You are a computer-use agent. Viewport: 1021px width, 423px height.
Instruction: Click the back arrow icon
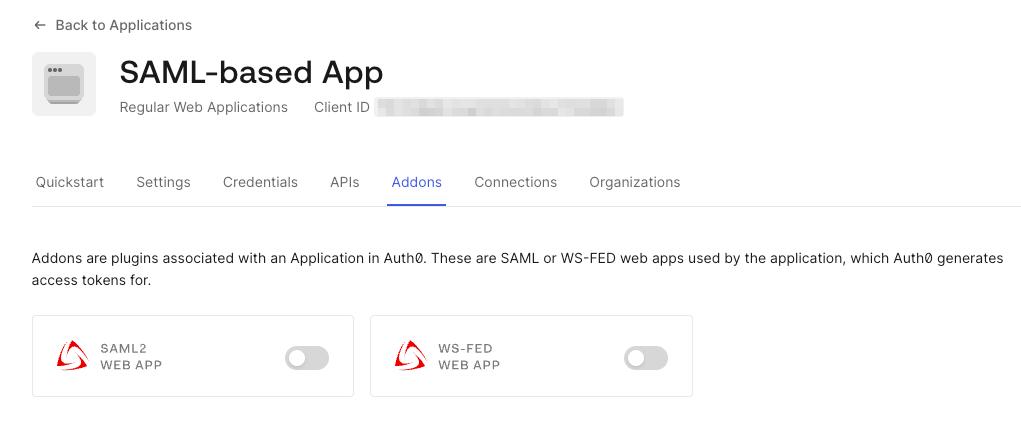pos(39,25)
